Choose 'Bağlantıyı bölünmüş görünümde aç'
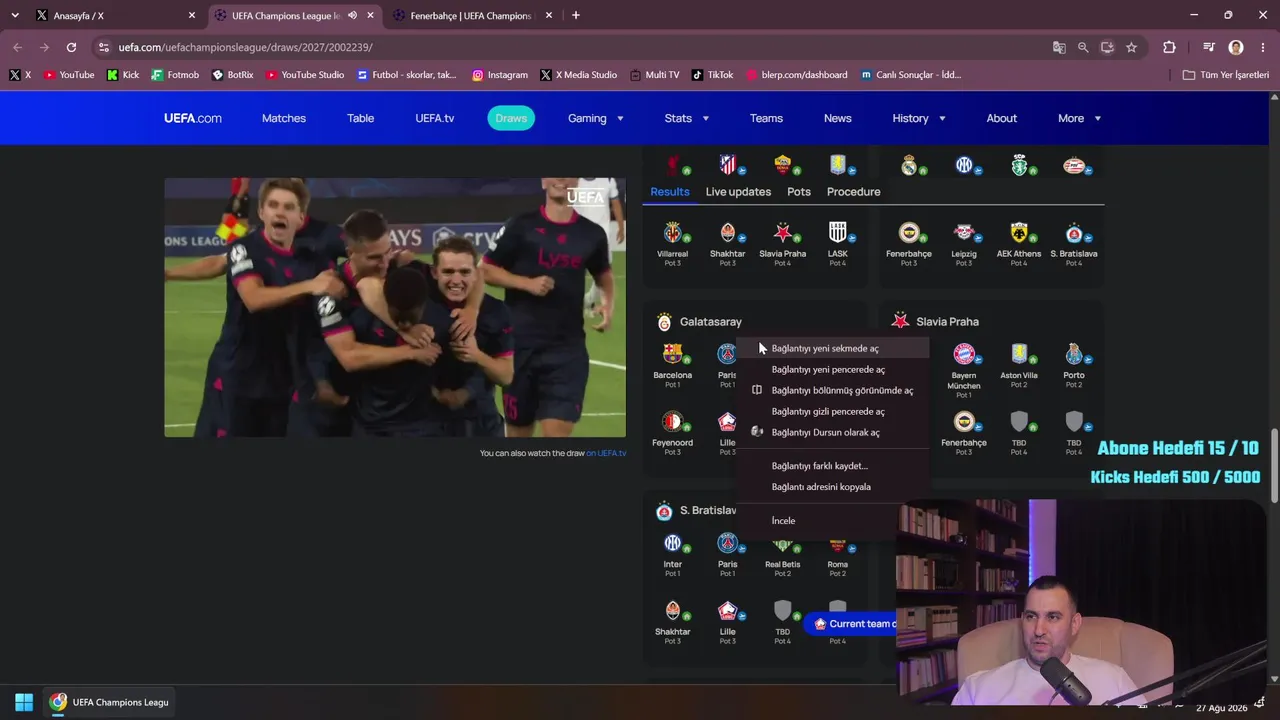The height and width of the screenshot is (720, 1280). click(833, 391)
